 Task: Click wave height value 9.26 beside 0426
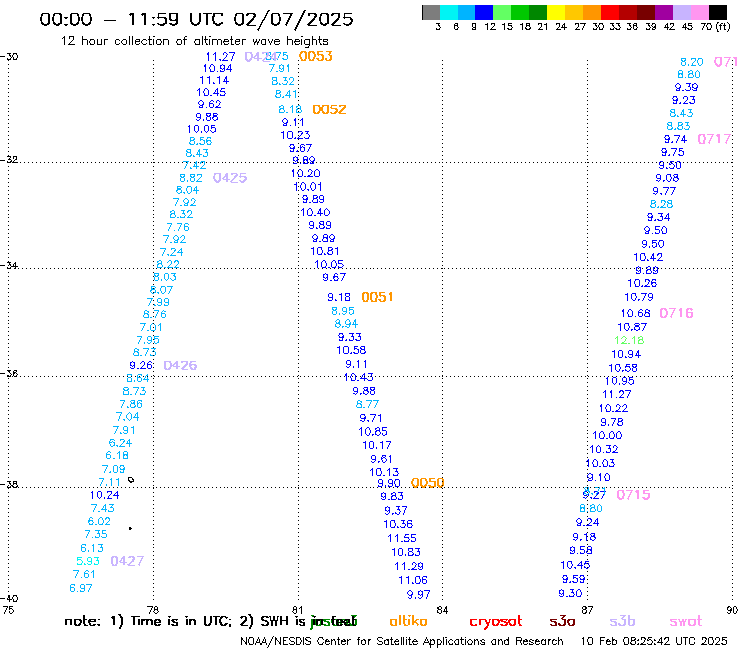[x=141, y=365]
